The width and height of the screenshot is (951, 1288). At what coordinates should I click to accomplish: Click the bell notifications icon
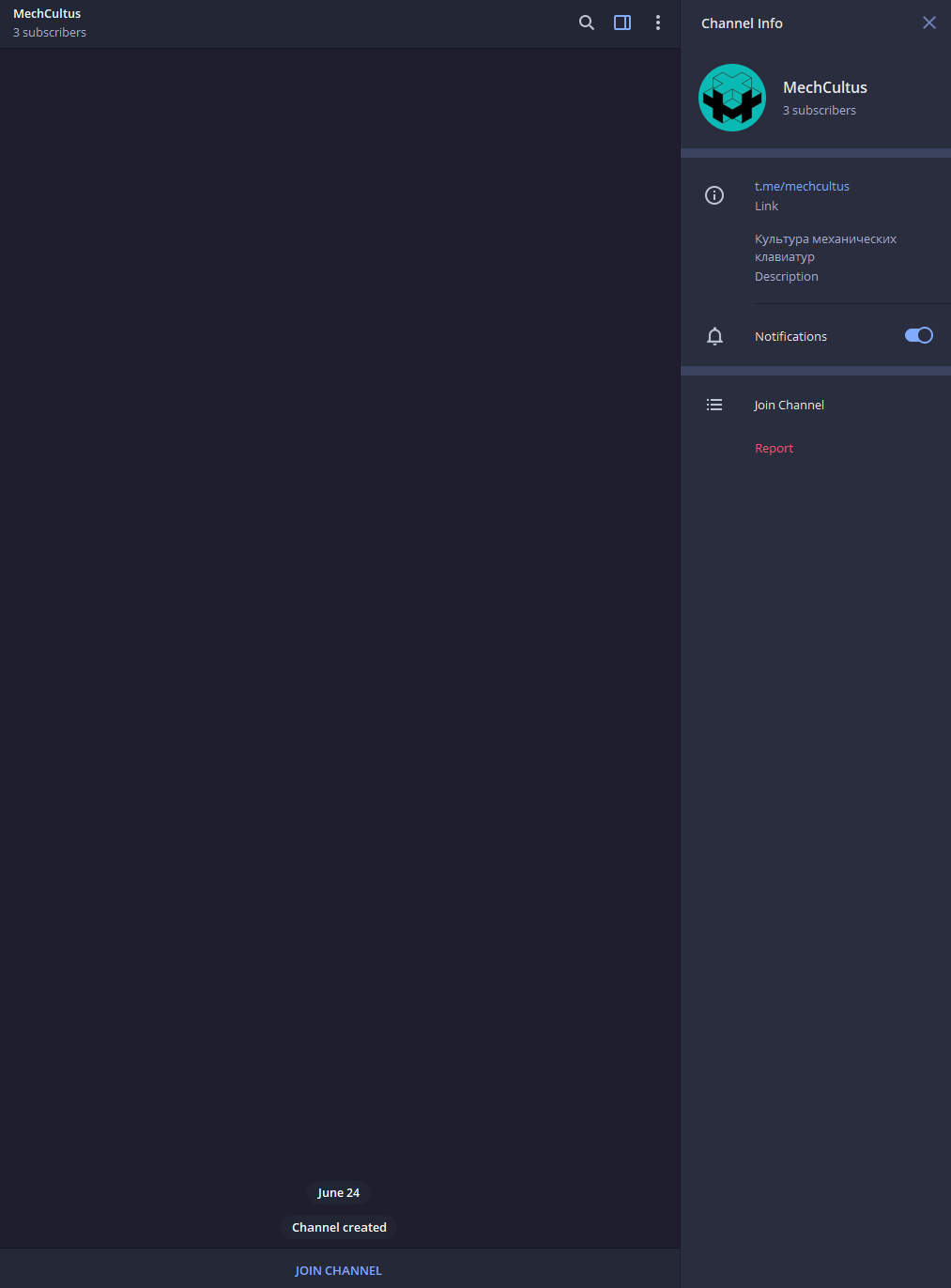coord(714,336)
